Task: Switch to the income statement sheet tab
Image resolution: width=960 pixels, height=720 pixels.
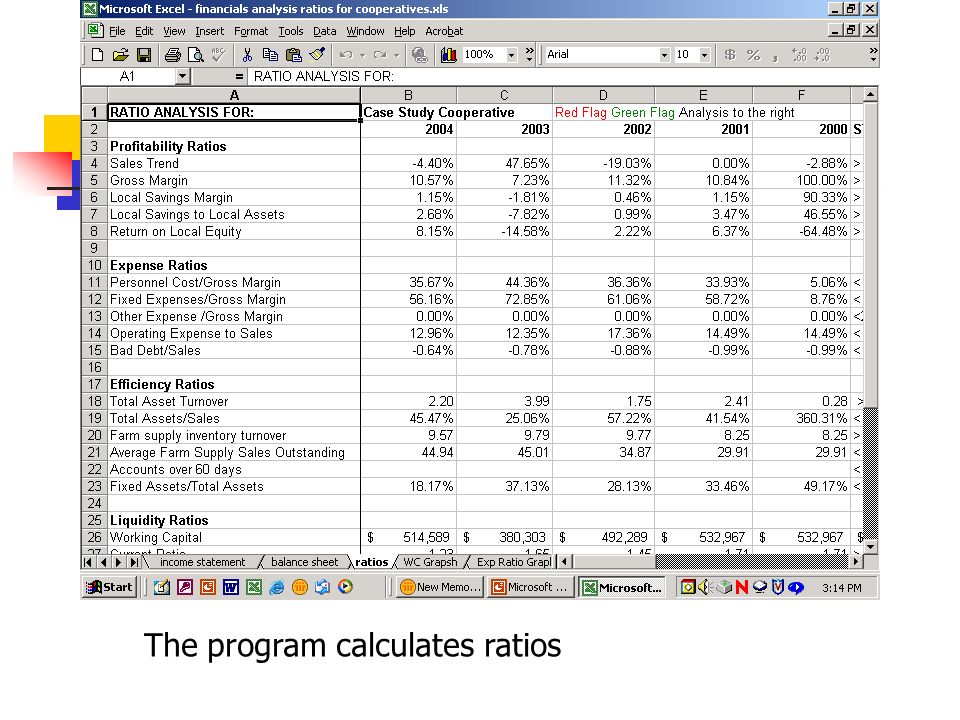Action: coord(202,562)
